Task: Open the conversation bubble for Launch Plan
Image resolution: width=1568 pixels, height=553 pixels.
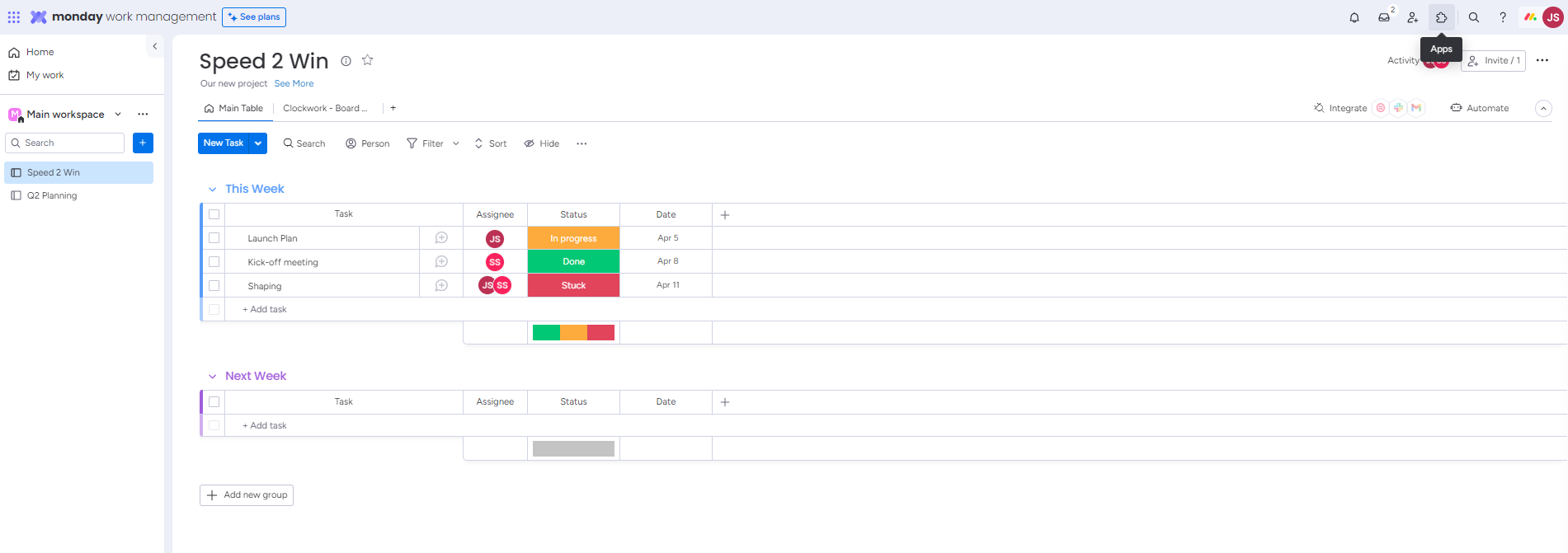Action: tap(441, 238)
